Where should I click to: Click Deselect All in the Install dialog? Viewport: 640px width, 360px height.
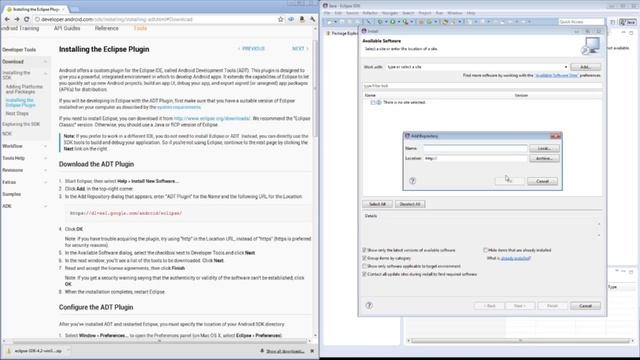[410, 204]
